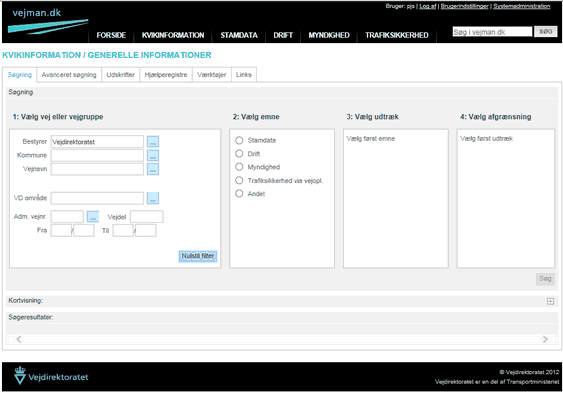Click the Vejdel input field

(x=146, y=217)
